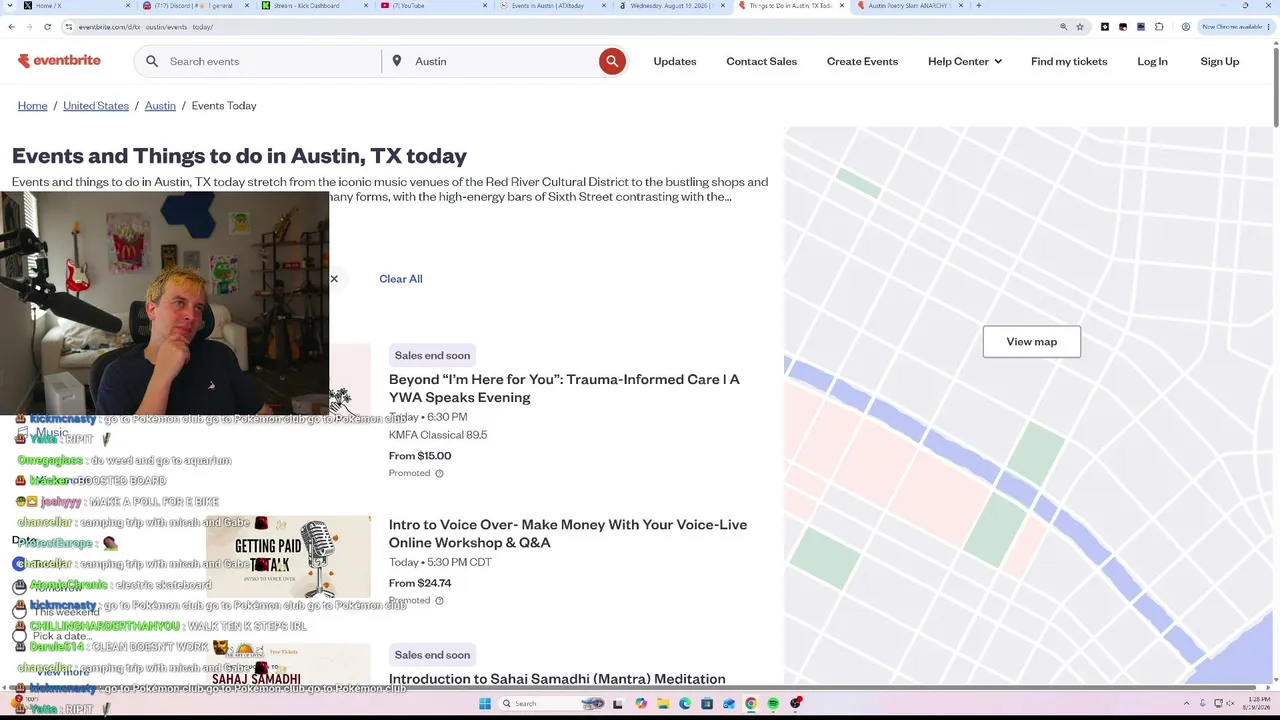Click Sign Up
The image size is (1280, 720).
1219,61
